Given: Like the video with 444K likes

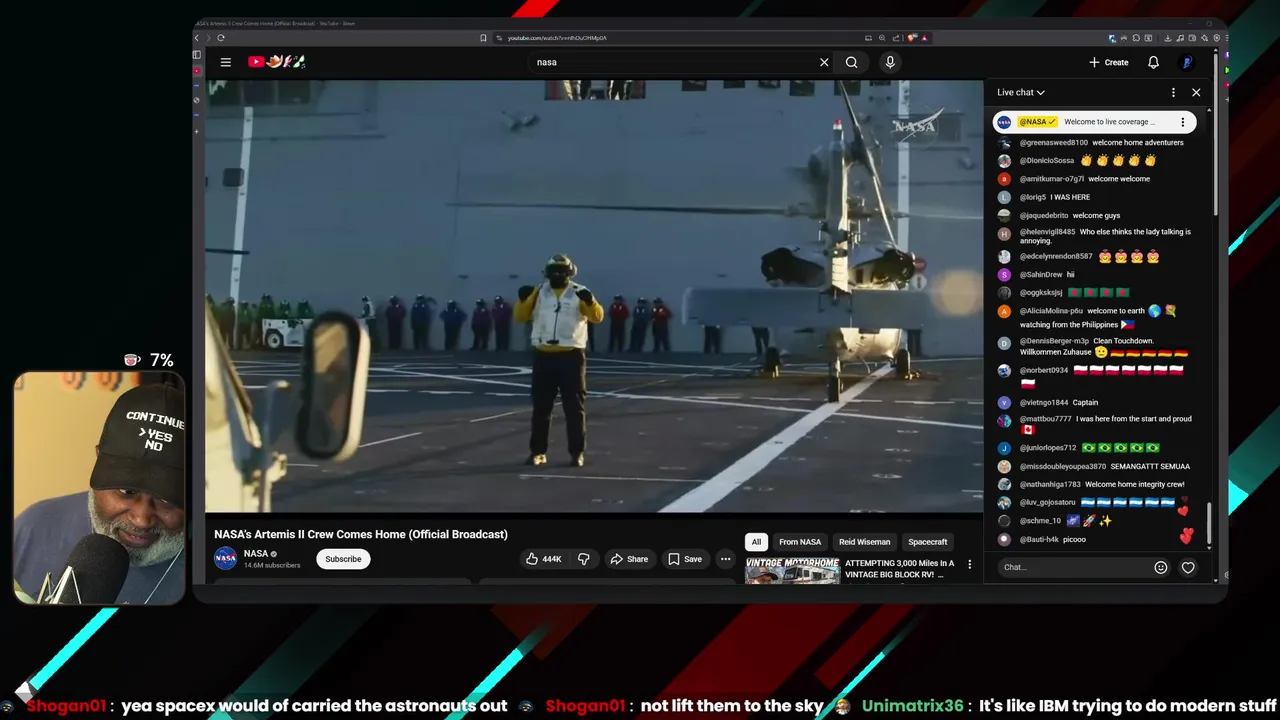Looking at the screenshot, I should (x=543, y=559).
